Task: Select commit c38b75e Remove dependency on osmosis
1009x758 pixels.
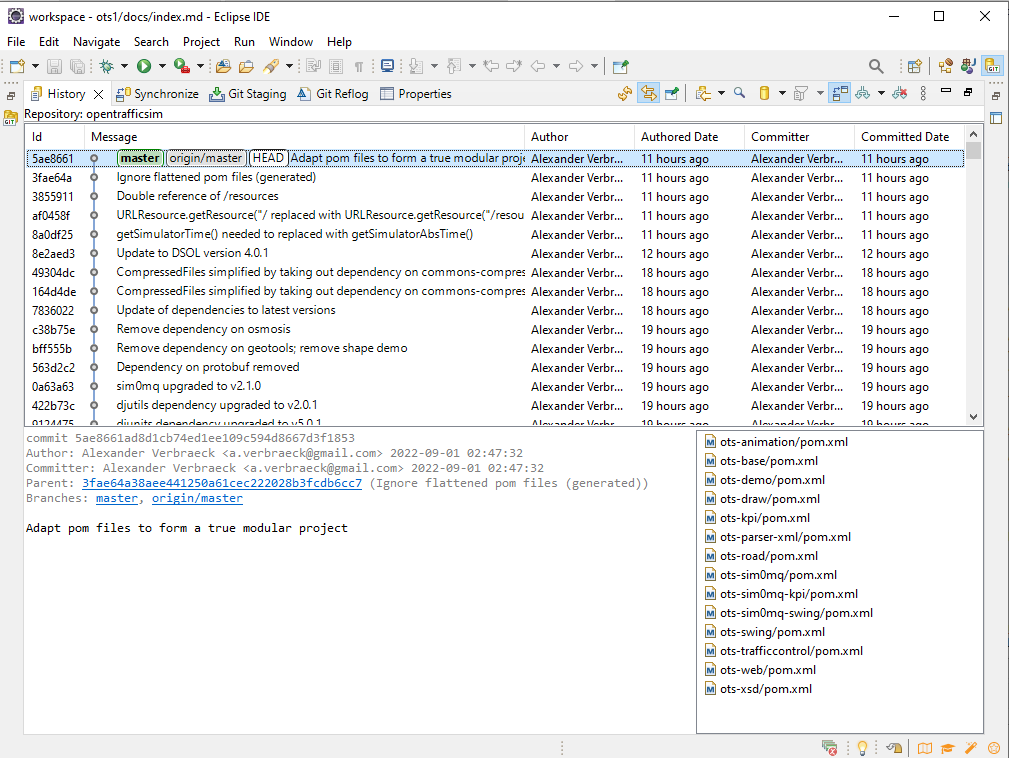Action: tap(495, 329)
